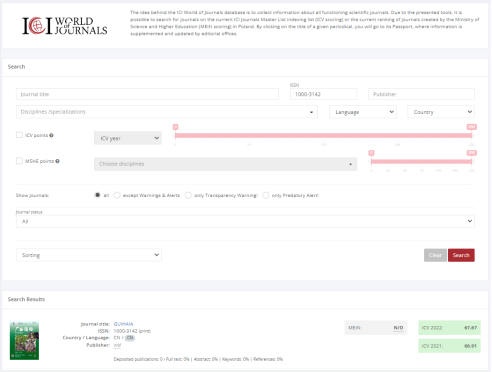Click the ICI World of Journals logo
Viewport: 492px width, 372px height.
click(65, 26)
